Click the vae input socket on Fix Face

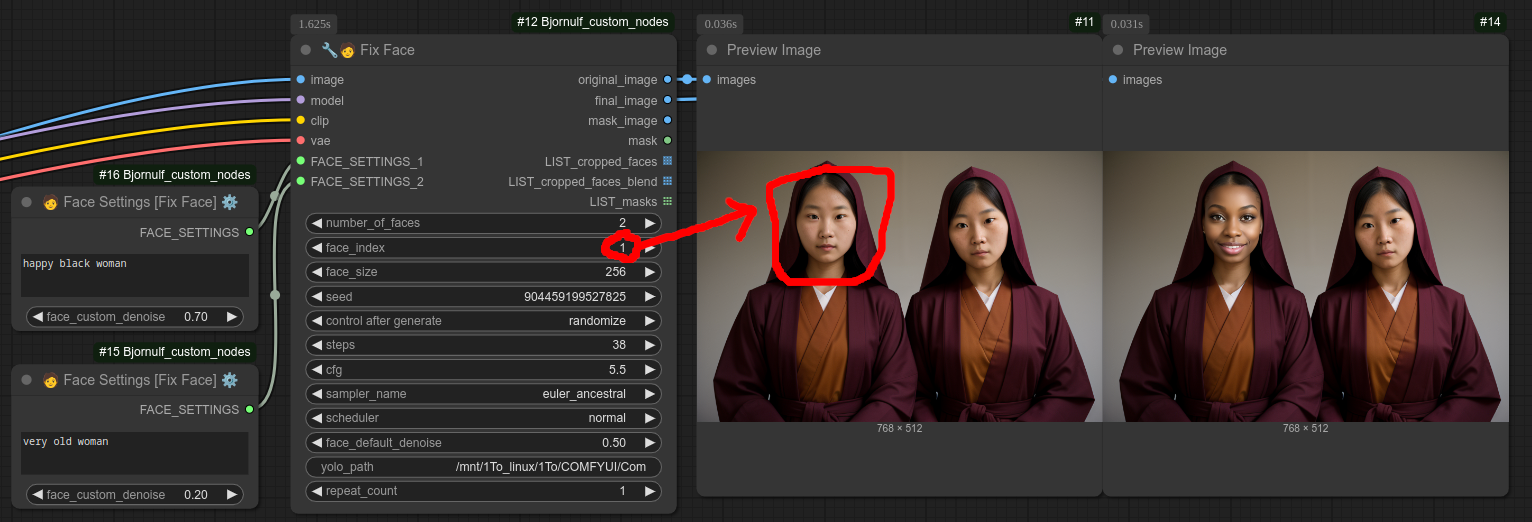point(300,141)
